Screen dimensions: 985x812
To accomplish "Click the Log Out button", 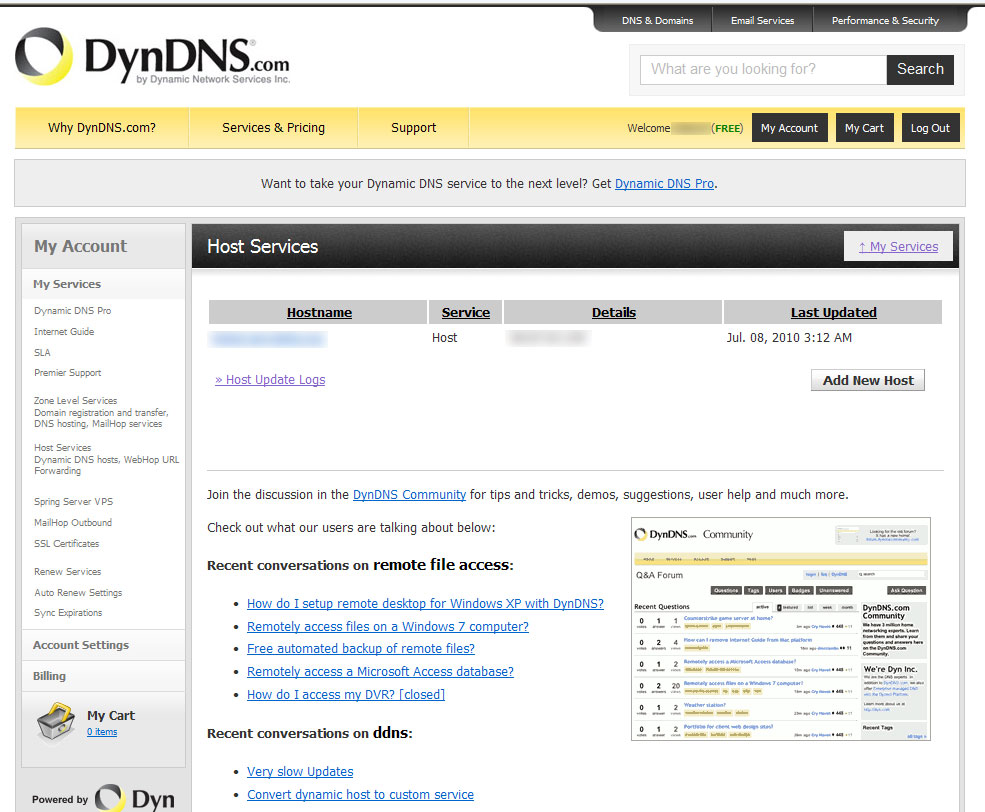I will (x=930, y=128).
